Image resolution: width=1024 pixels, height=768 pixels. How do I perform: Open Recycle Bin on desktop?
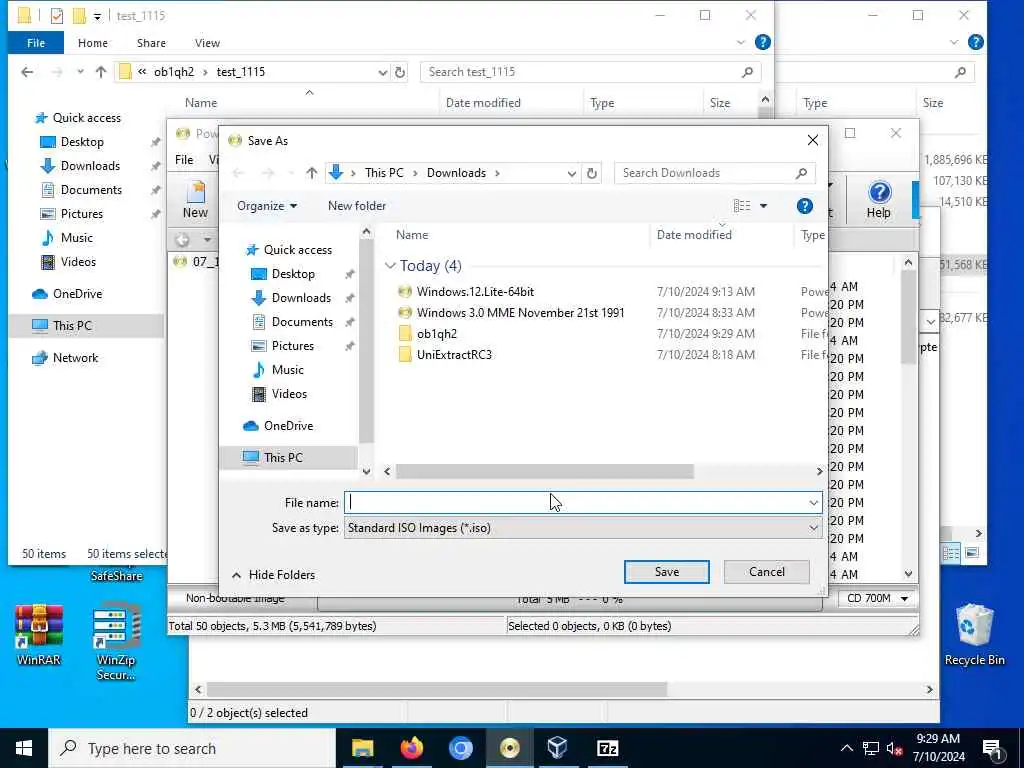coord(974,635)
